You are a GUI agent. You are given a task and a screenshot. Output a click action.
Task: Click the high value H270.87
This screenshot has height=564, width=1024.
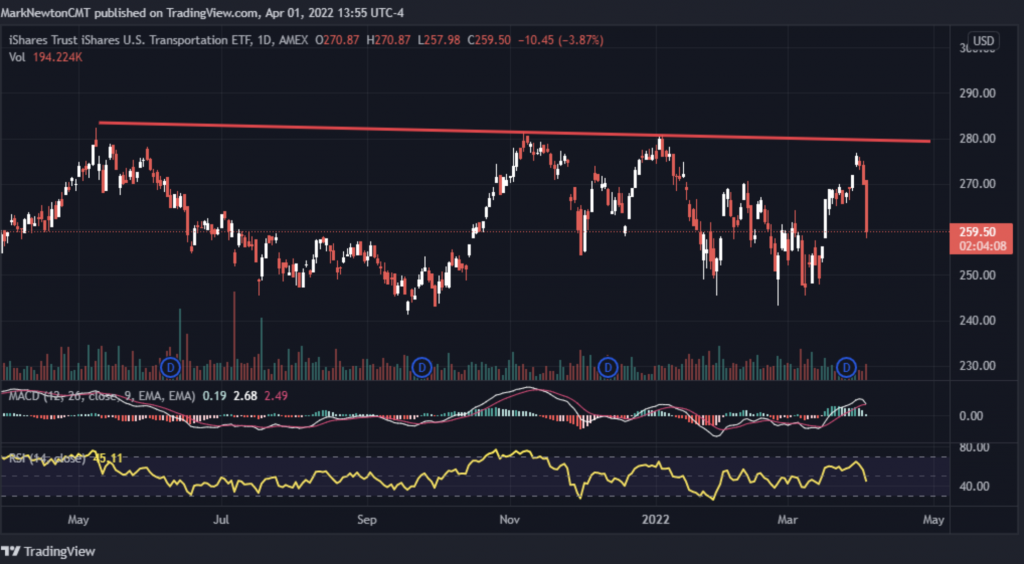tap(389, 40)
